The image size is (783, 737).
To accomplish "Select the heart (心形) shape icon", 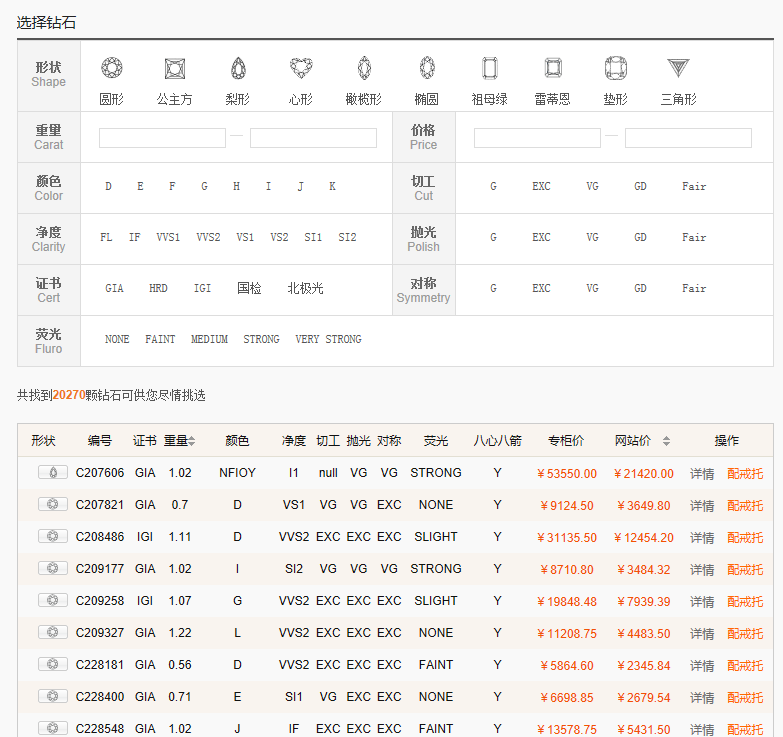I will coord(301,69).
